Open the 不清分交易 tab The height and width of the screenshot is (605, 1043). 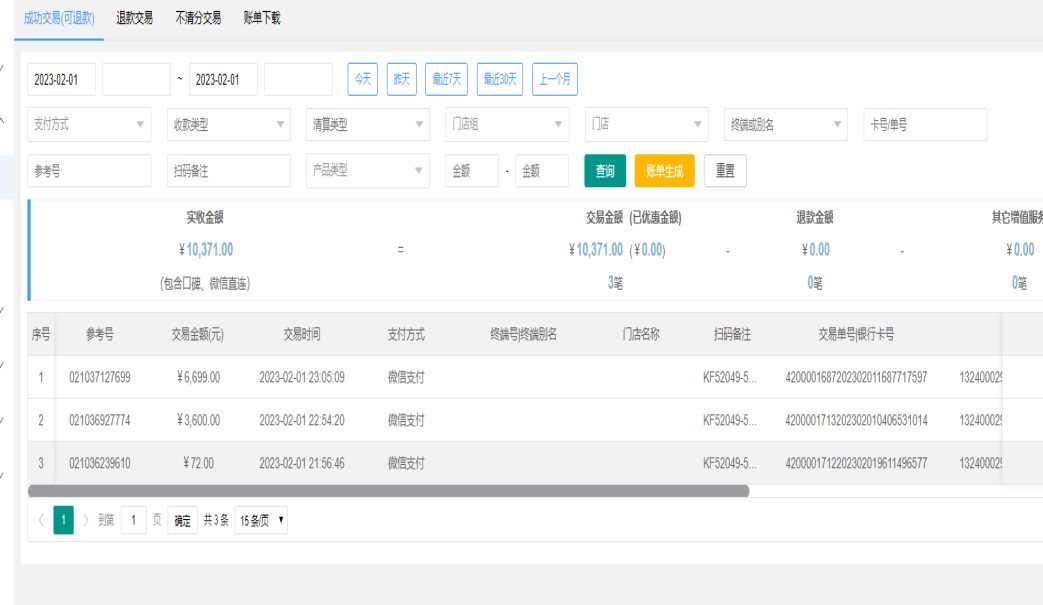[x=198, y=18]
